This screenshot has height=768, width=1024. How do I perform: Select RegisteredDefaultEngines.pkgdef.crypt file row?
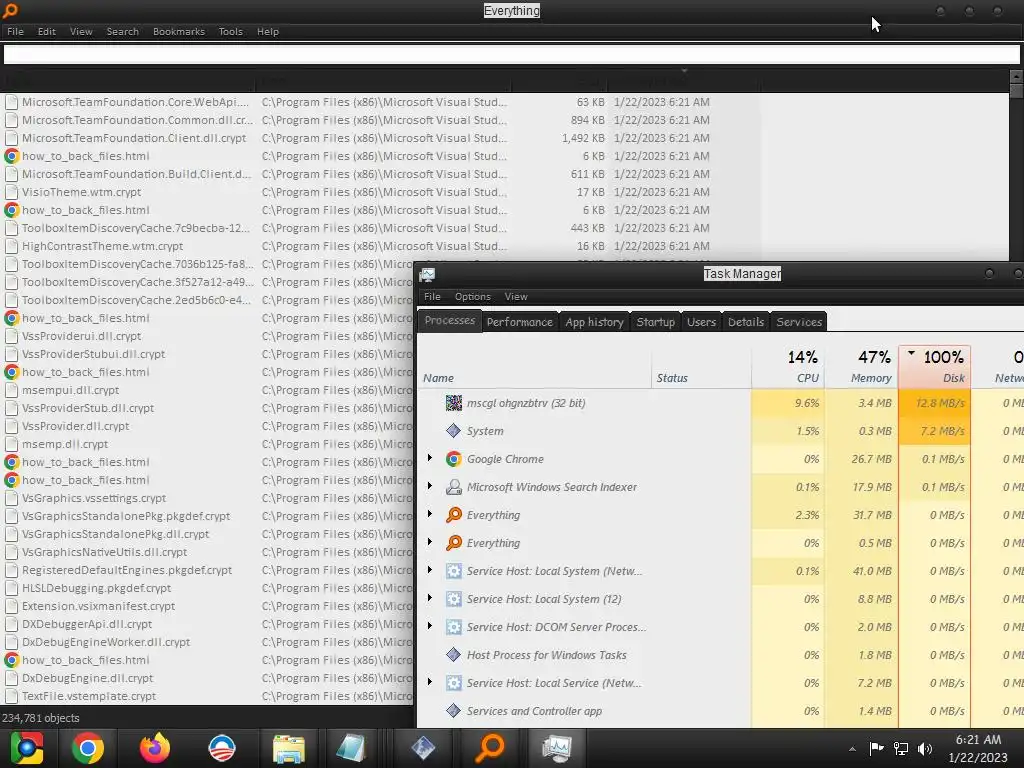coord(380,570)
